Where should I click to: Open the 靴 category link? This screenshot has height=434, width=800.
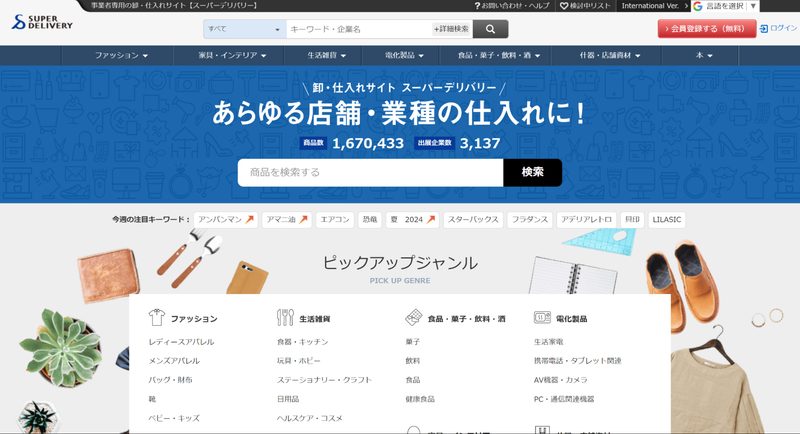[x=152, y=399]
